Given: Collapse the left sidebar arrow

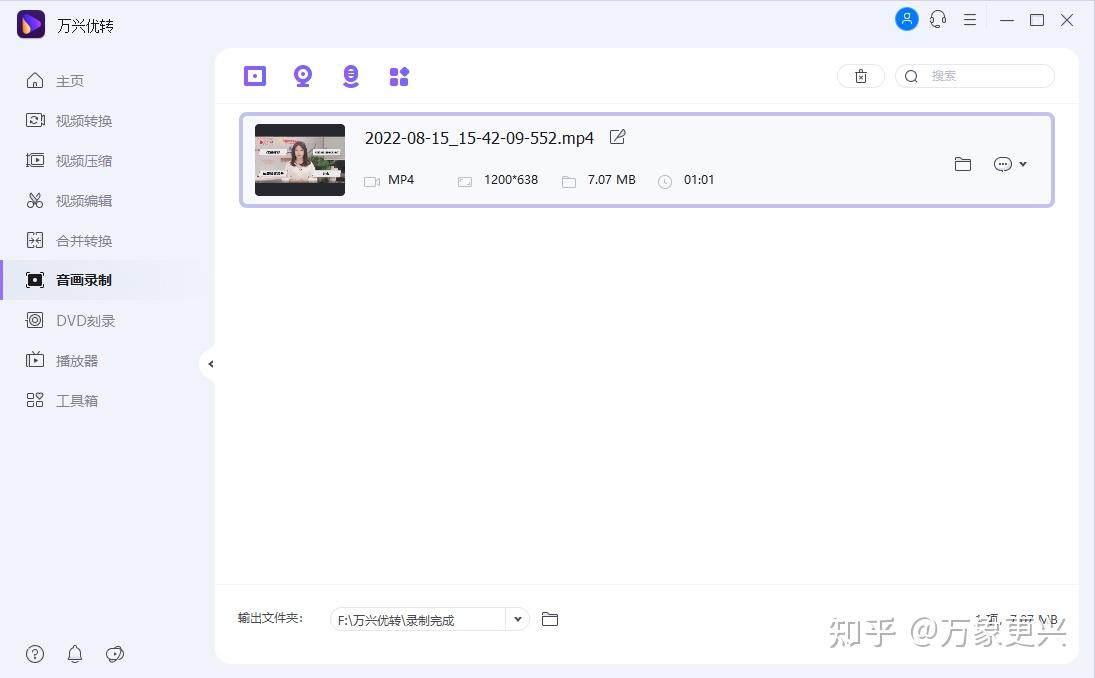Looking at the screenshot, I should (210, 364).
